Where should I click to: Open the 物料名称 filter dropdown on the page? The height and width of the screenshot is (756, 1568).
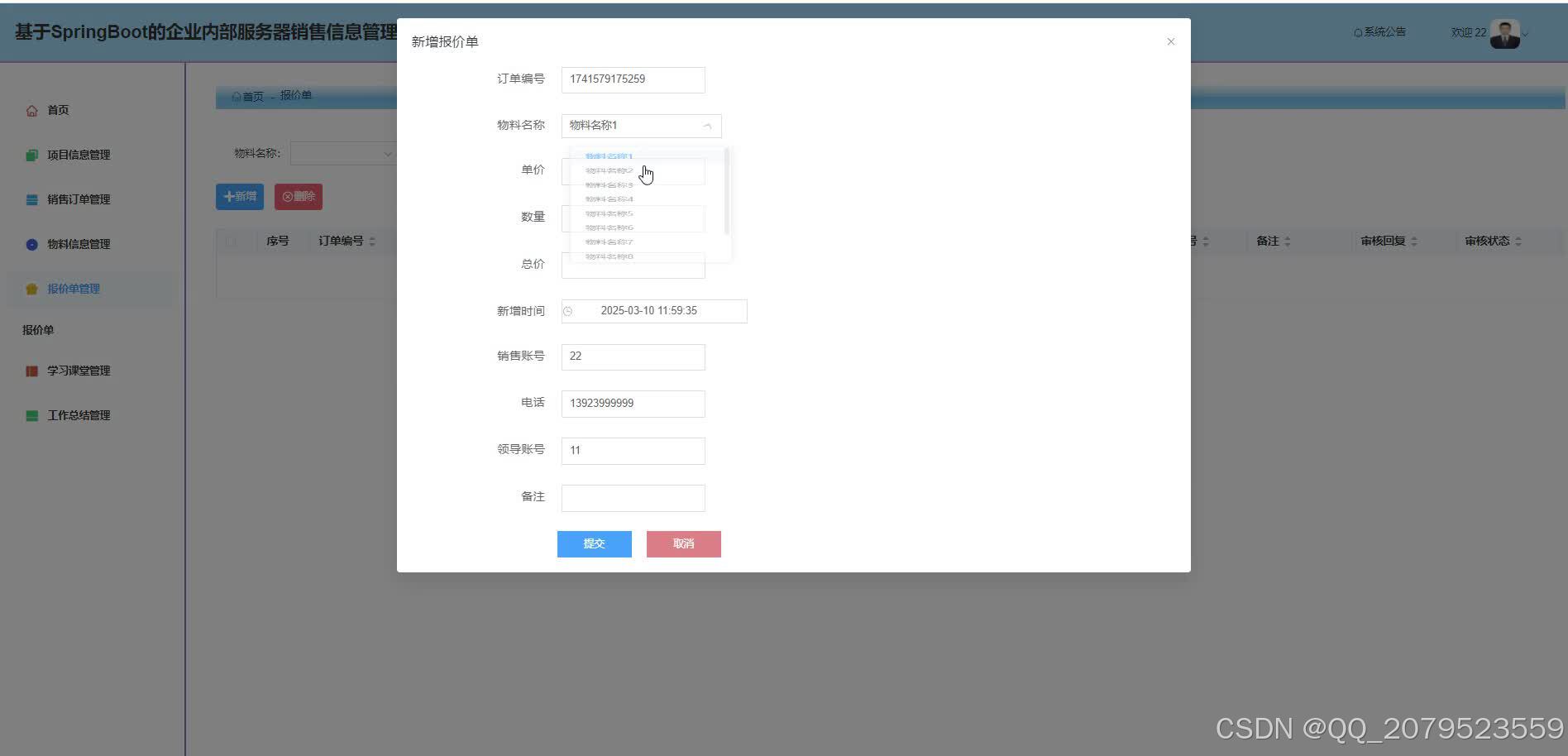tap(343, 154)
